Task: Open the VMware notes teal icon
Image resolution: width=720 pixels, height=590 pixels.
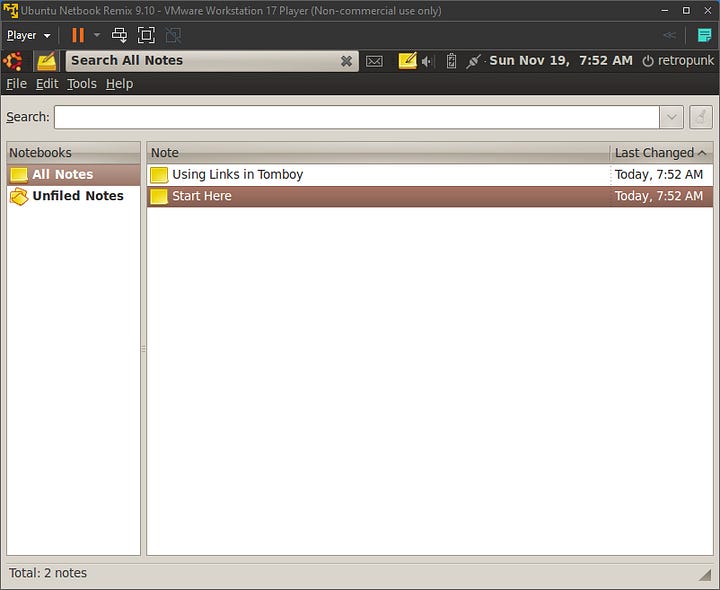Action: coord(704,35)
